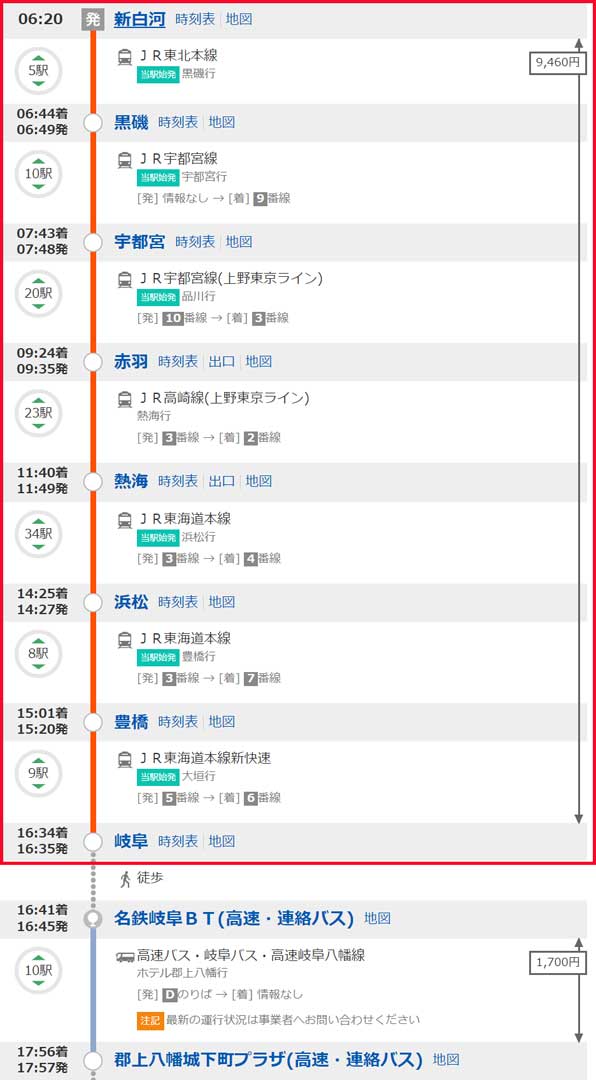Open 地図 link for 名鉄岐阜BT
Image resolution: width=596 pixels, height=1080 pixels.
tap(378, 918)
